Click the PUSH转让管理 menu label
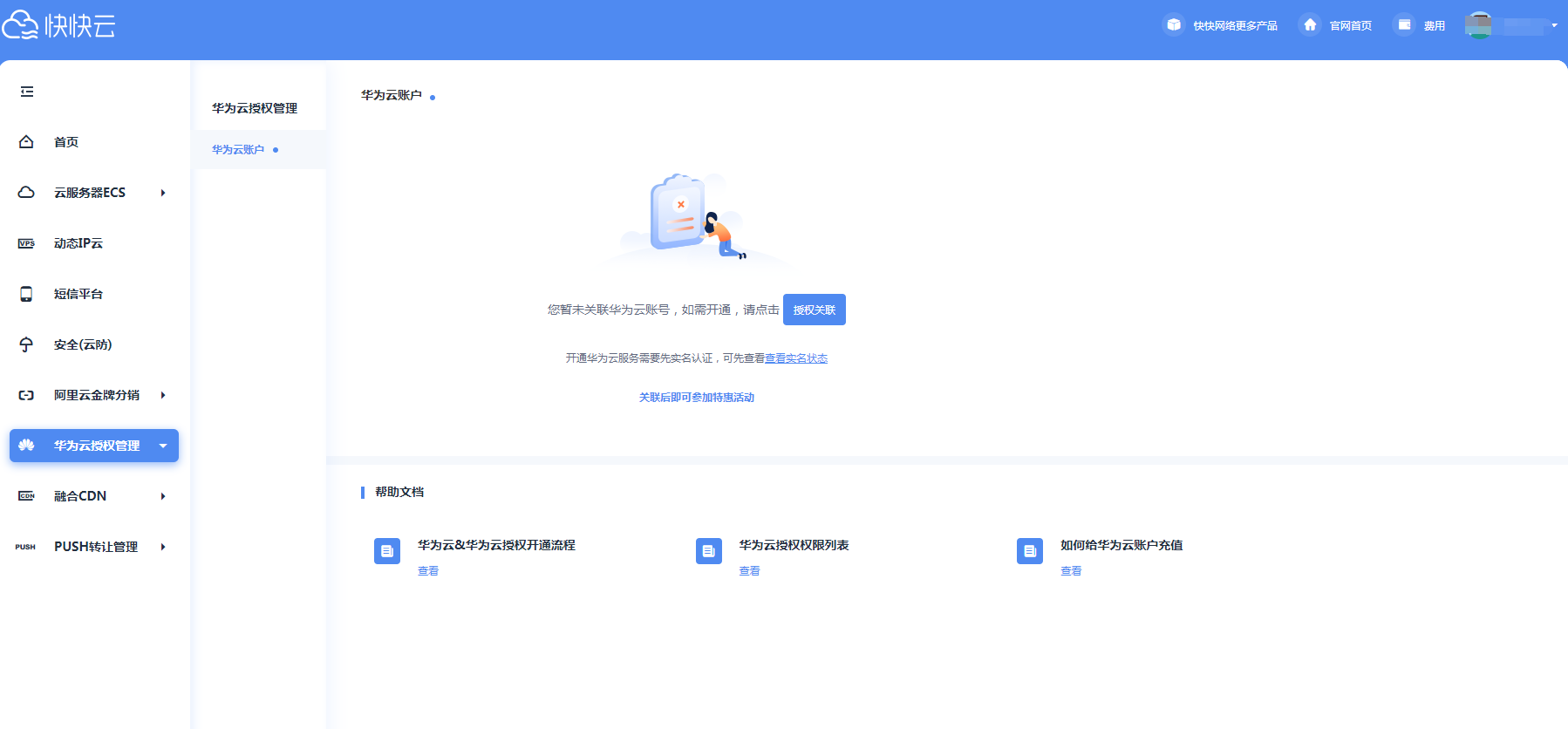Image resolution: width=1568 pixels, height=729 pixels. click(x=96, y=547)
